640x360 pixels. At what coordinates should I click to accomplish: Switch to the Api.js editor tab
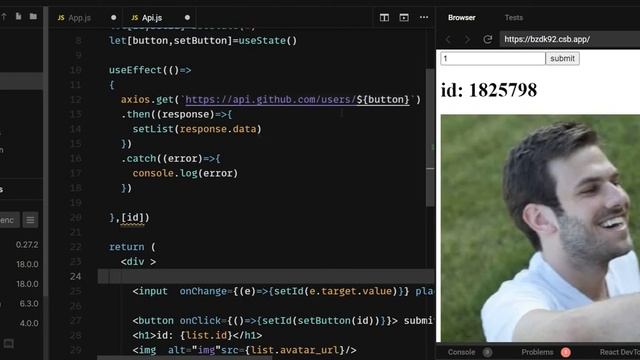147,18
